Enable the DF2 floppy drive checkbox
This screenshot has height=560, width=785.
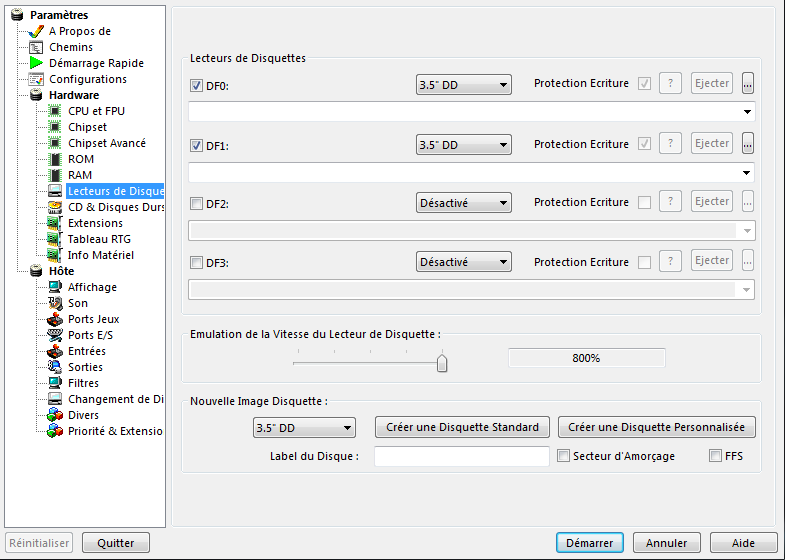[196, 204]
